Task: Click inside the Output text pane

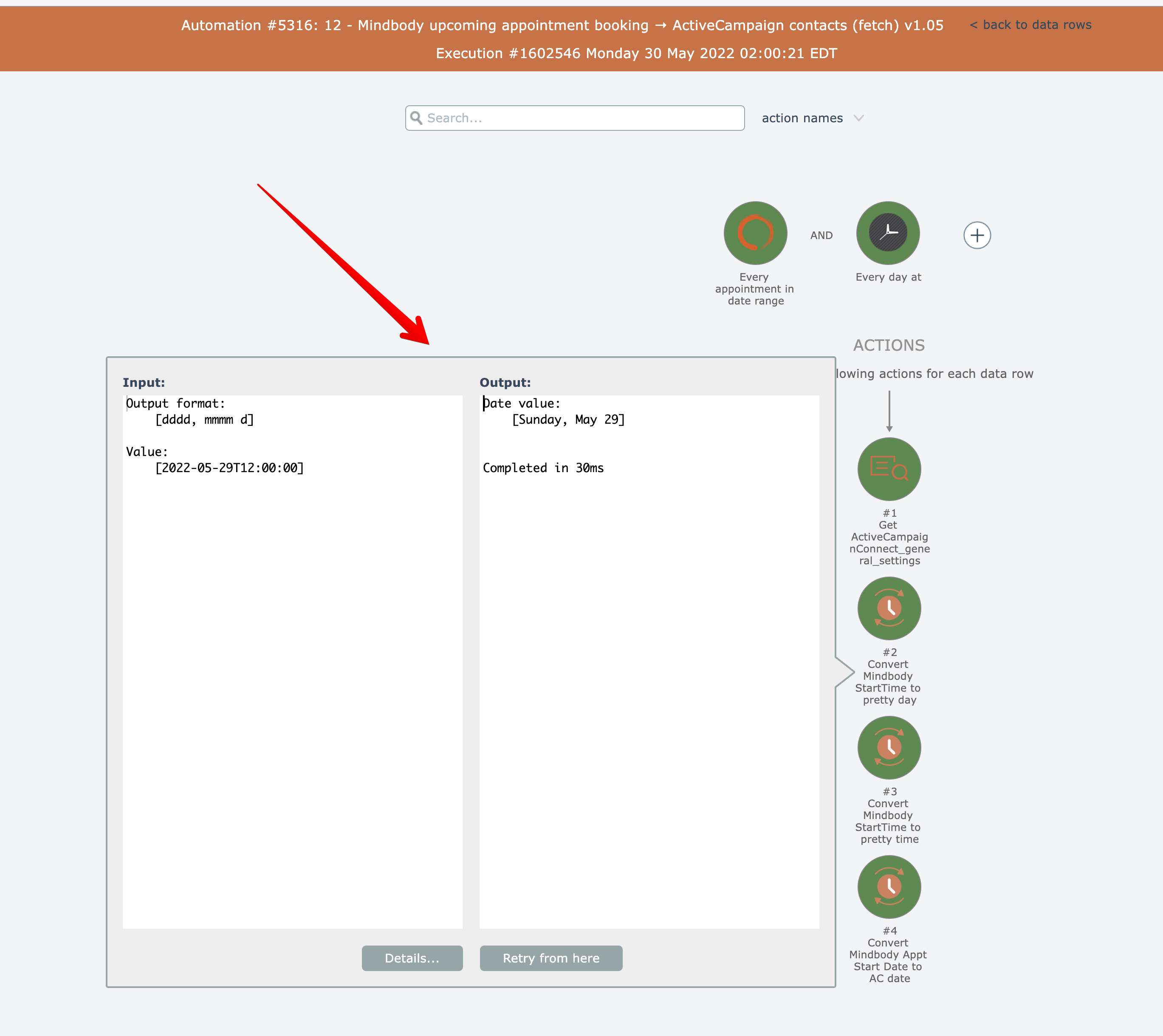Action: [x=649, y=660]
